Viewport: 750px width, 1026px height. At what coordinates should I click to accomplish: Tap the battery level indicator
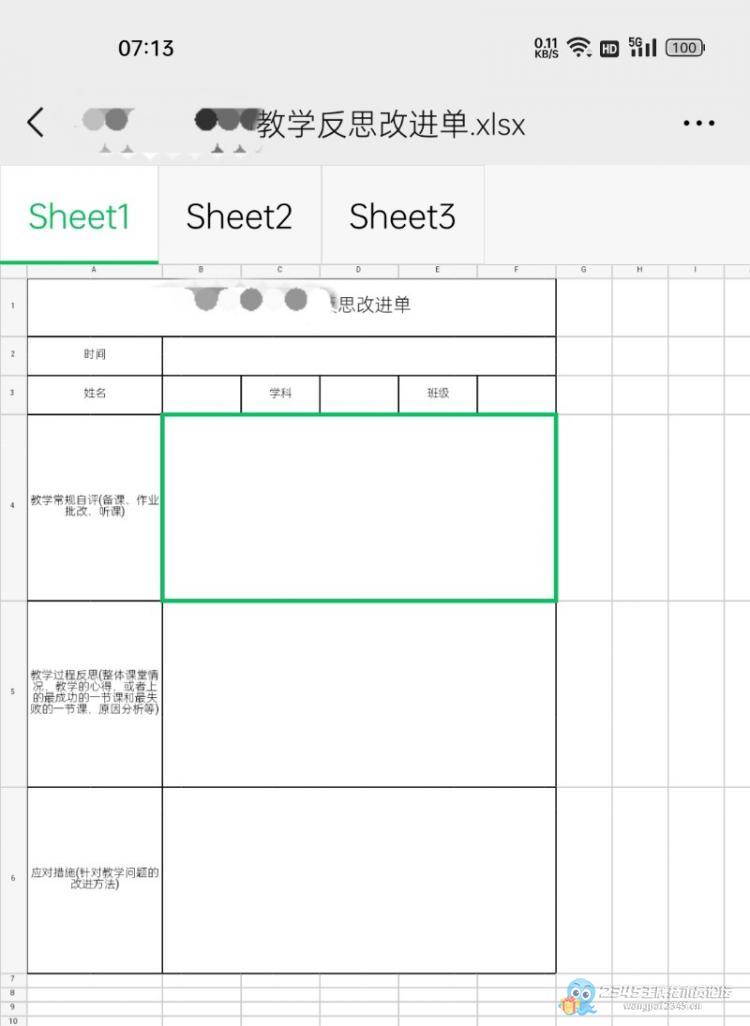pyautogui.click(x=685, y=47)
